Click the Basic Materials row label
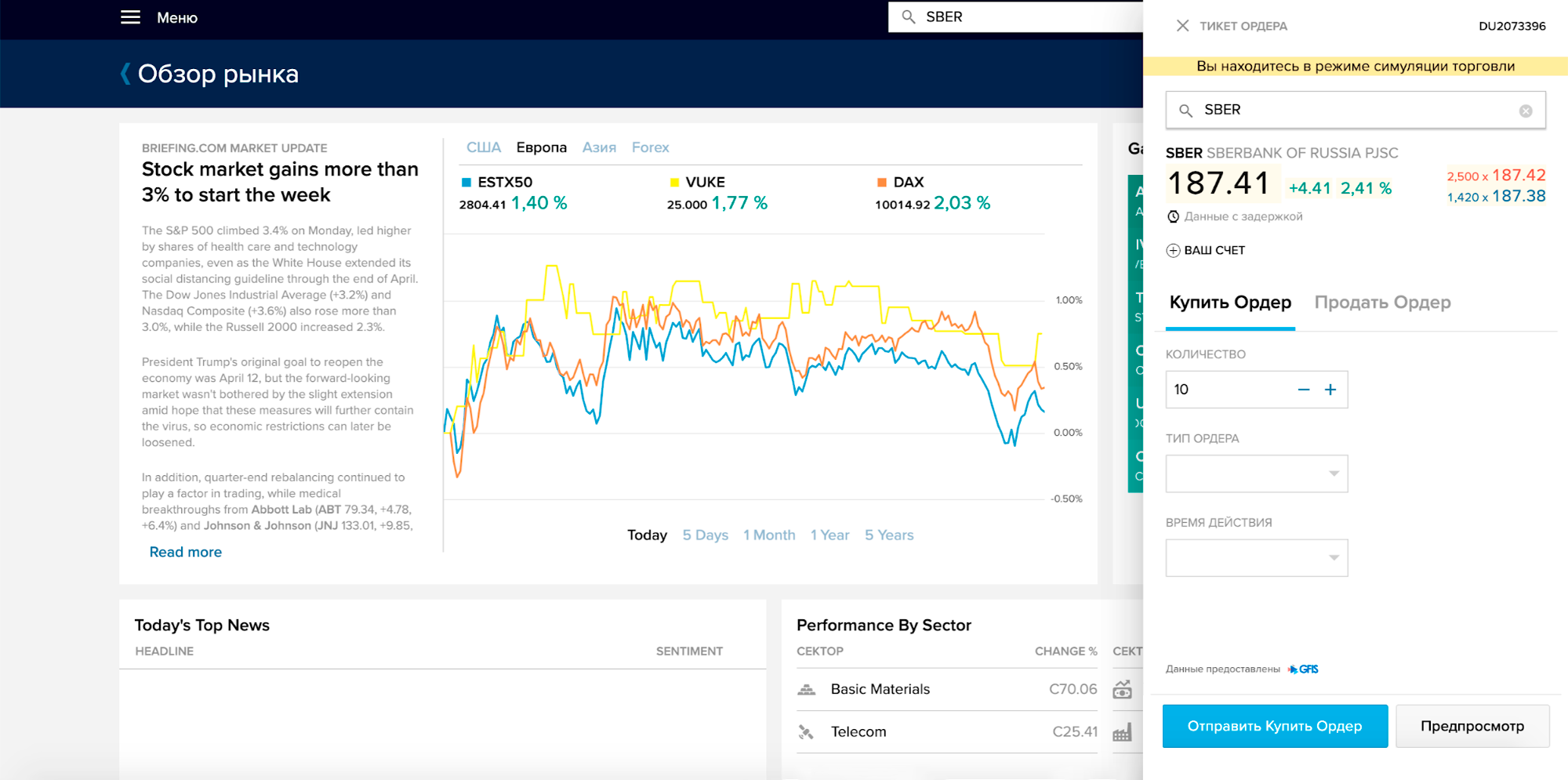Screen dimensions: 1568x780 click(880, 690)
